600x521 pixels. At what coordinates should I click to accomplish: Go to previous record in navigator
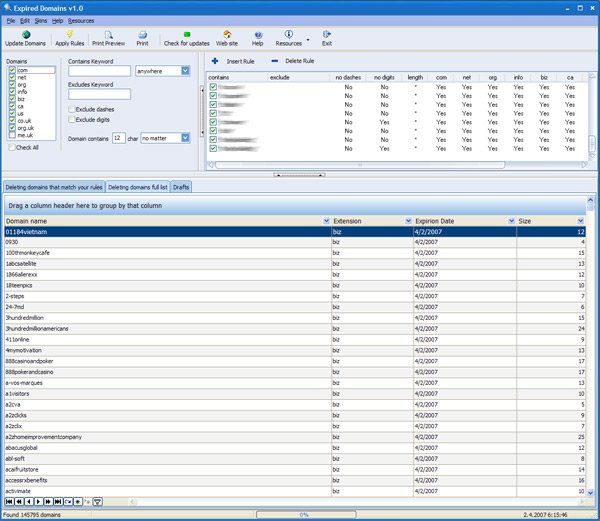pyautogui.click(x=29, y=501)
